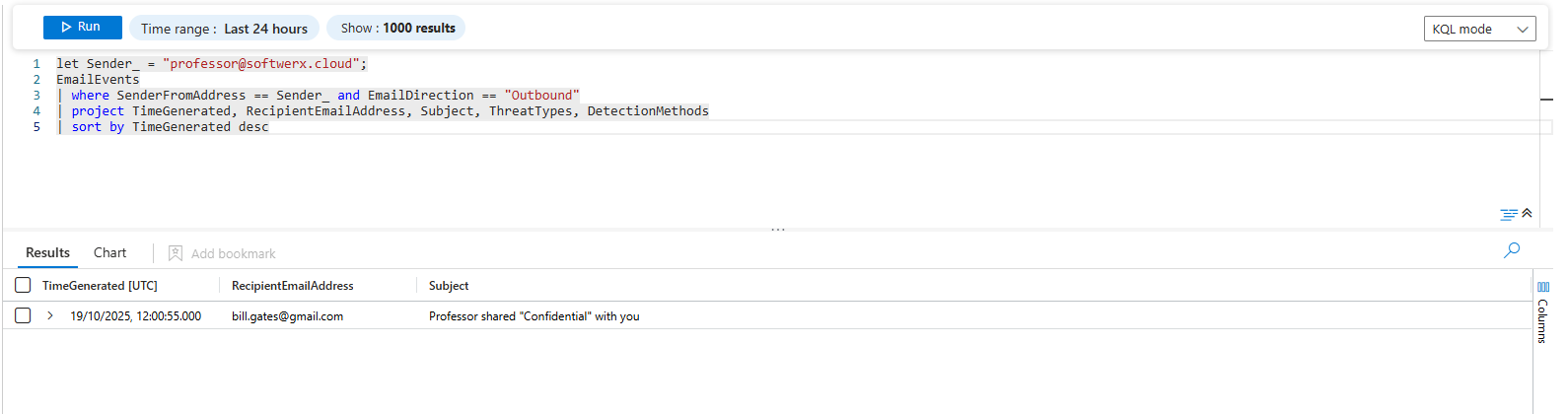Open the Show: 1000 results selector
The height and width of the screenshot is (414, 1568).
click(x=396, y=29)
